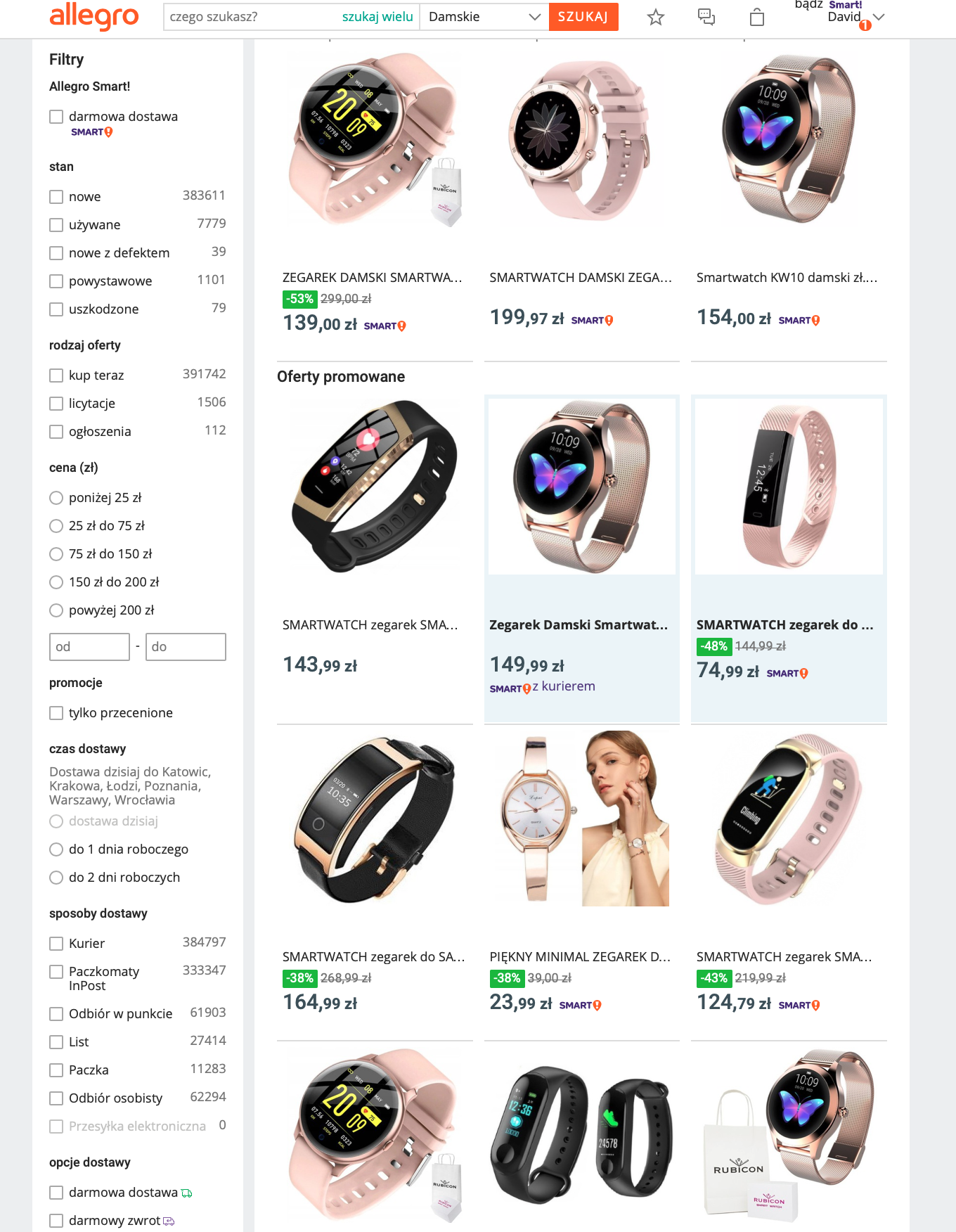The width and height of the screenshot is (956, 1232).
Task: Open the Damskie category dropdown
Action: click(484, 17)
